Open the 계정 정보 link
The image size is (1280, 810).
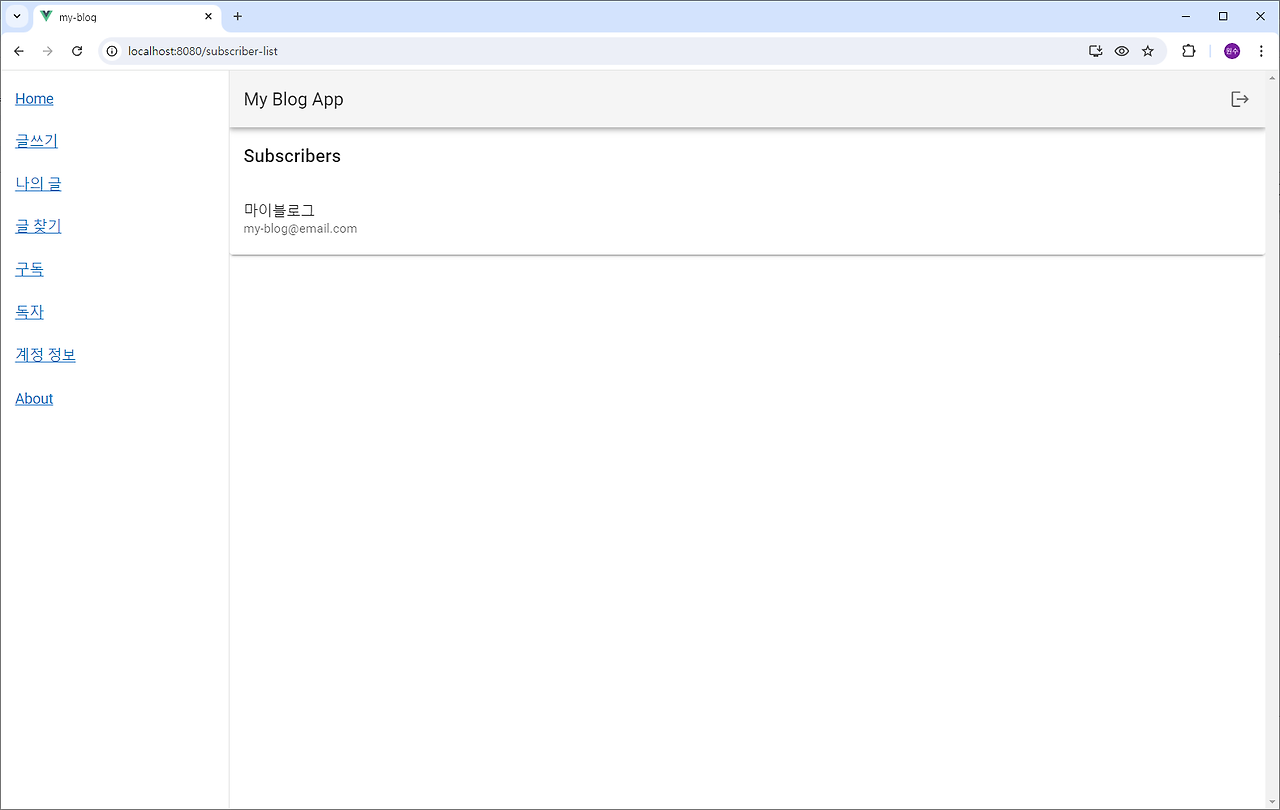(x=45, y=355)
